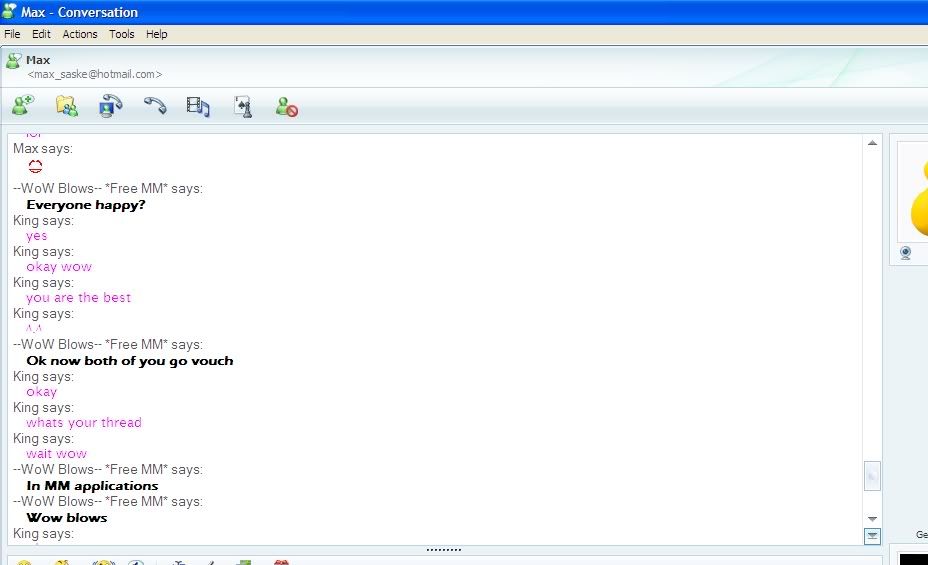The width and height of the screenshot is (928, 565).
Task: Click the 'Max - Conversation' window title
Action: [79, 12]
